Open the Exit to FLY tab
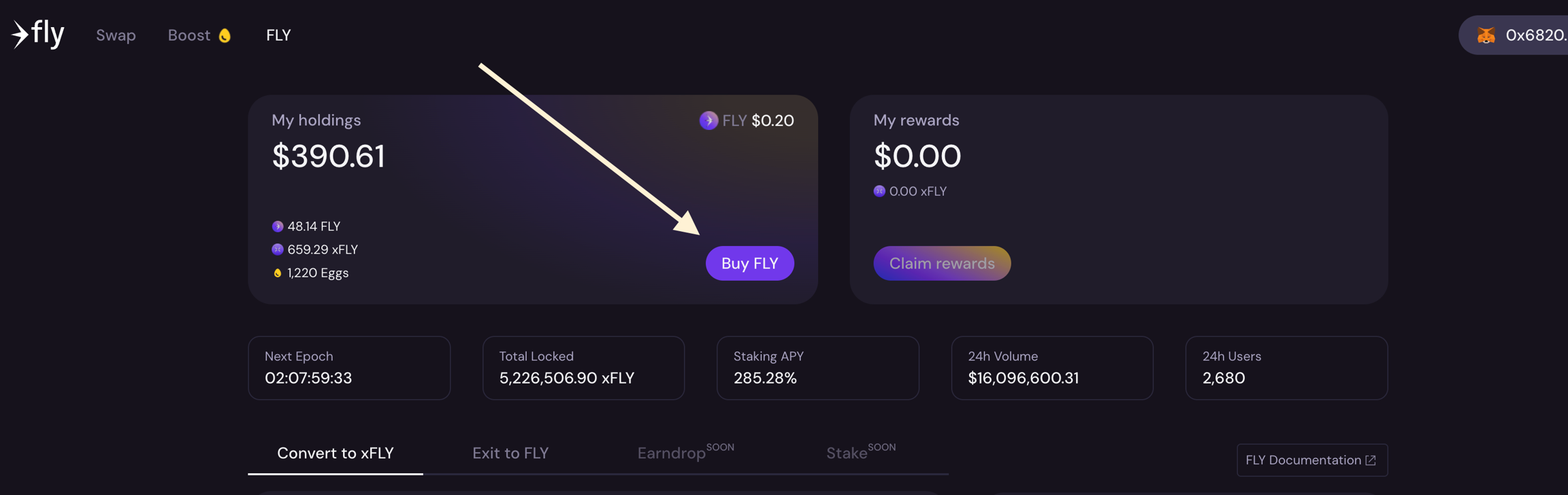The width and height of the screenshot is (1568, 495). coord(510,453)
